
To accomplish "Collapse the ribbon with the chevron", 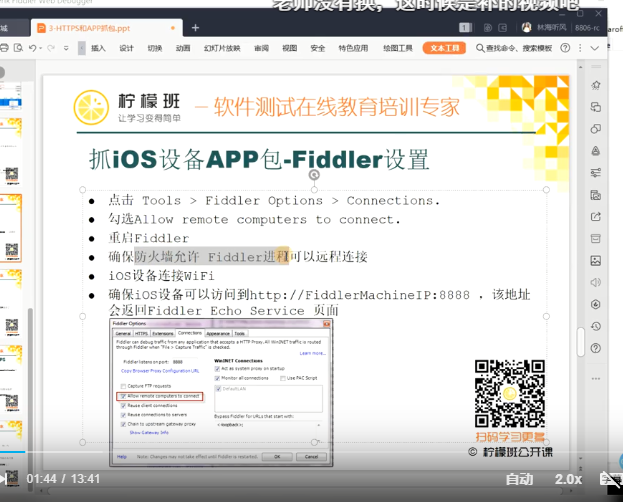I will click(595, 48).
